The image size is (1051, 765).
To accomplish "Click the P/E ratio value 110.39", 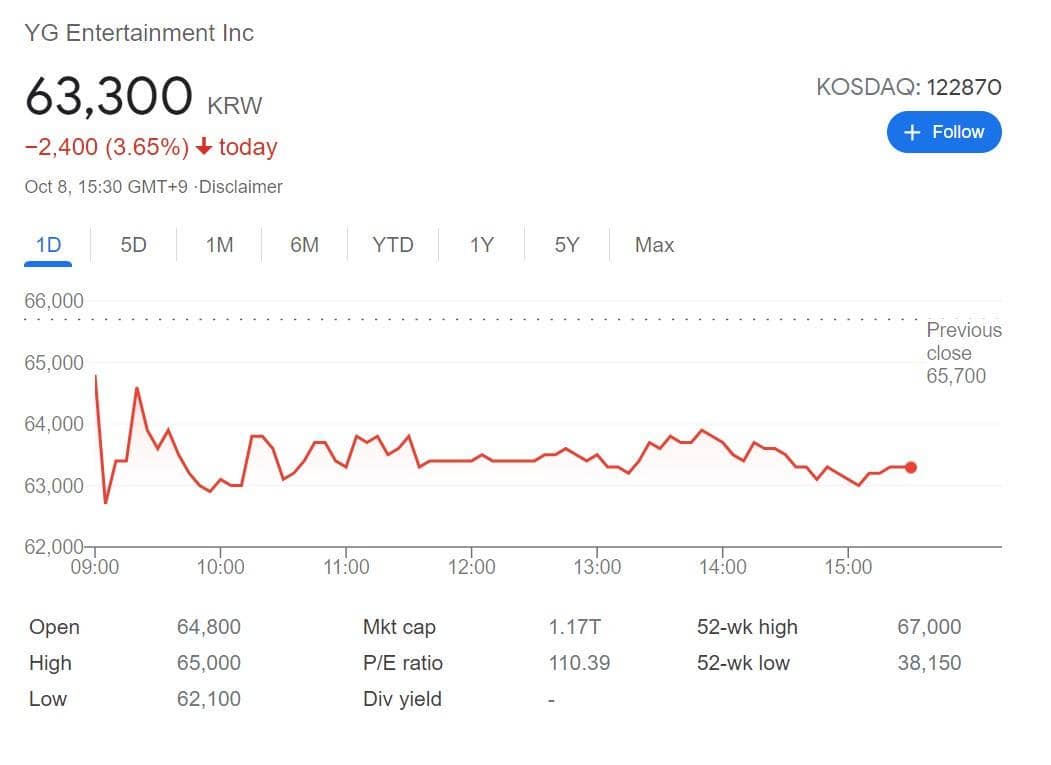I will (x=579, y=663).
